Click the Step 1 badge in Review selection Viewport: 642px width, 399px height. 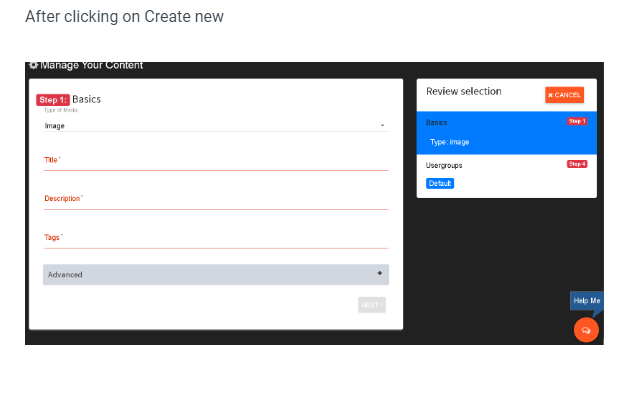coord(577,121)
